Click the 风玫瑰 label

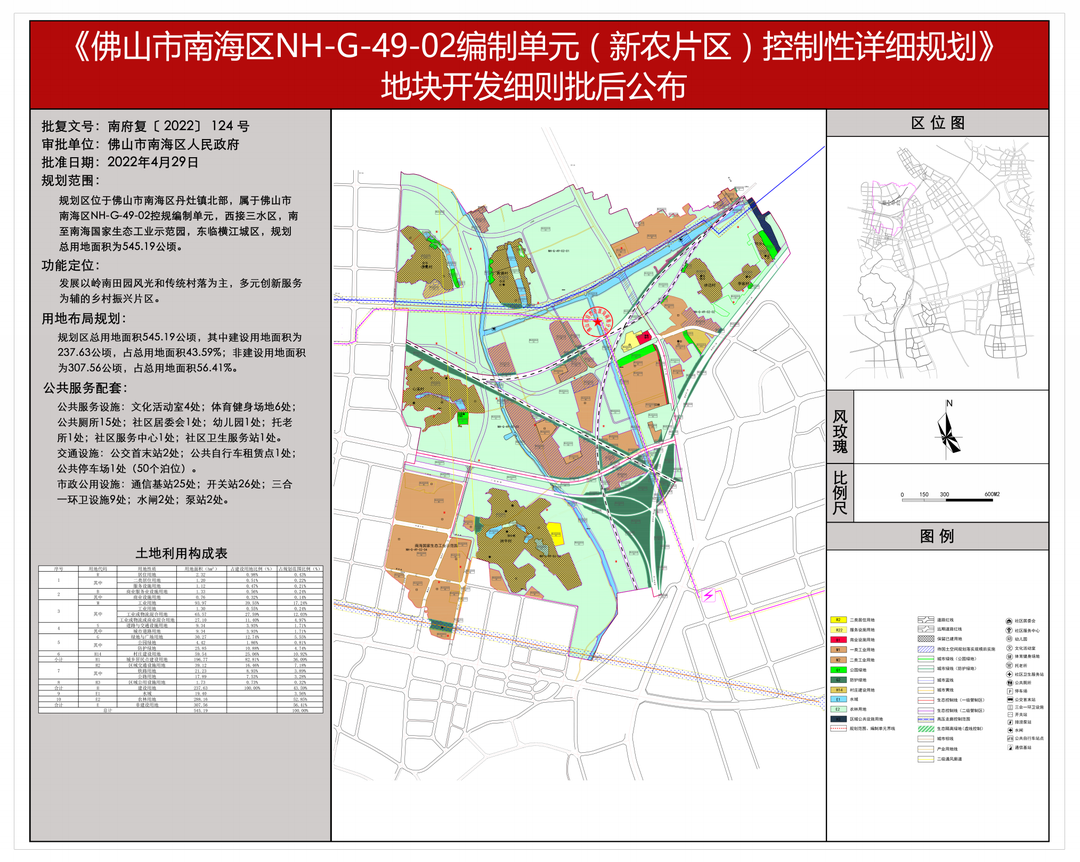(x=840, y=431)
